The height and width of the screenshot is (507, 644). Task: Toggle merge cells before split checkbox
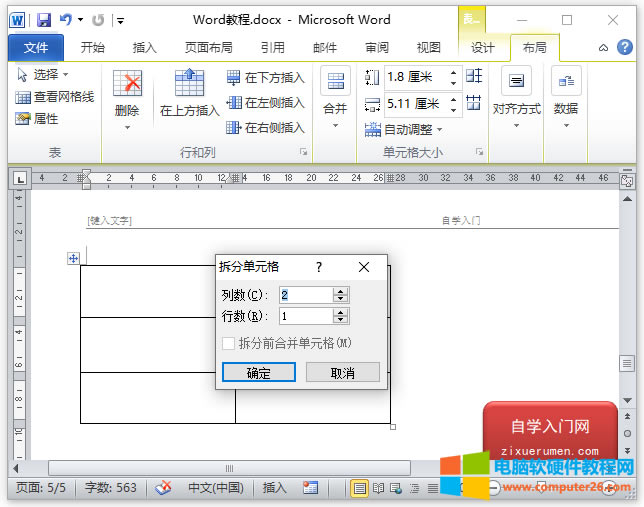pyautogui.click(x=229, y=343)
